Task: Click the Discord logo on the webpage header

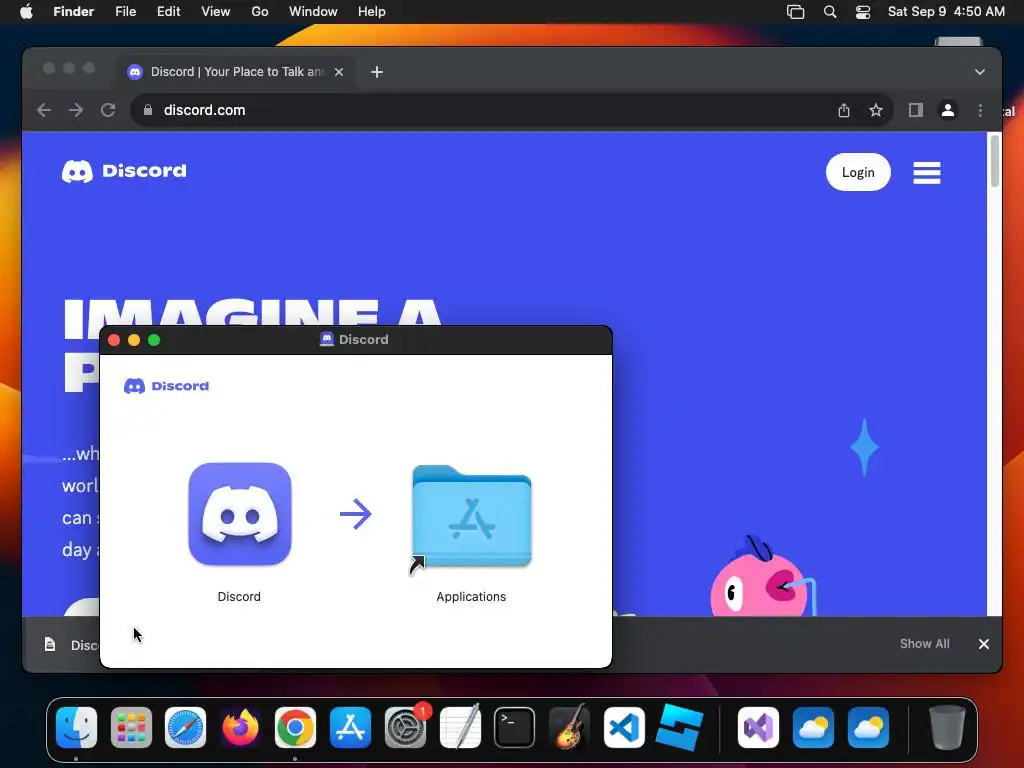Action: coord(124,171)
